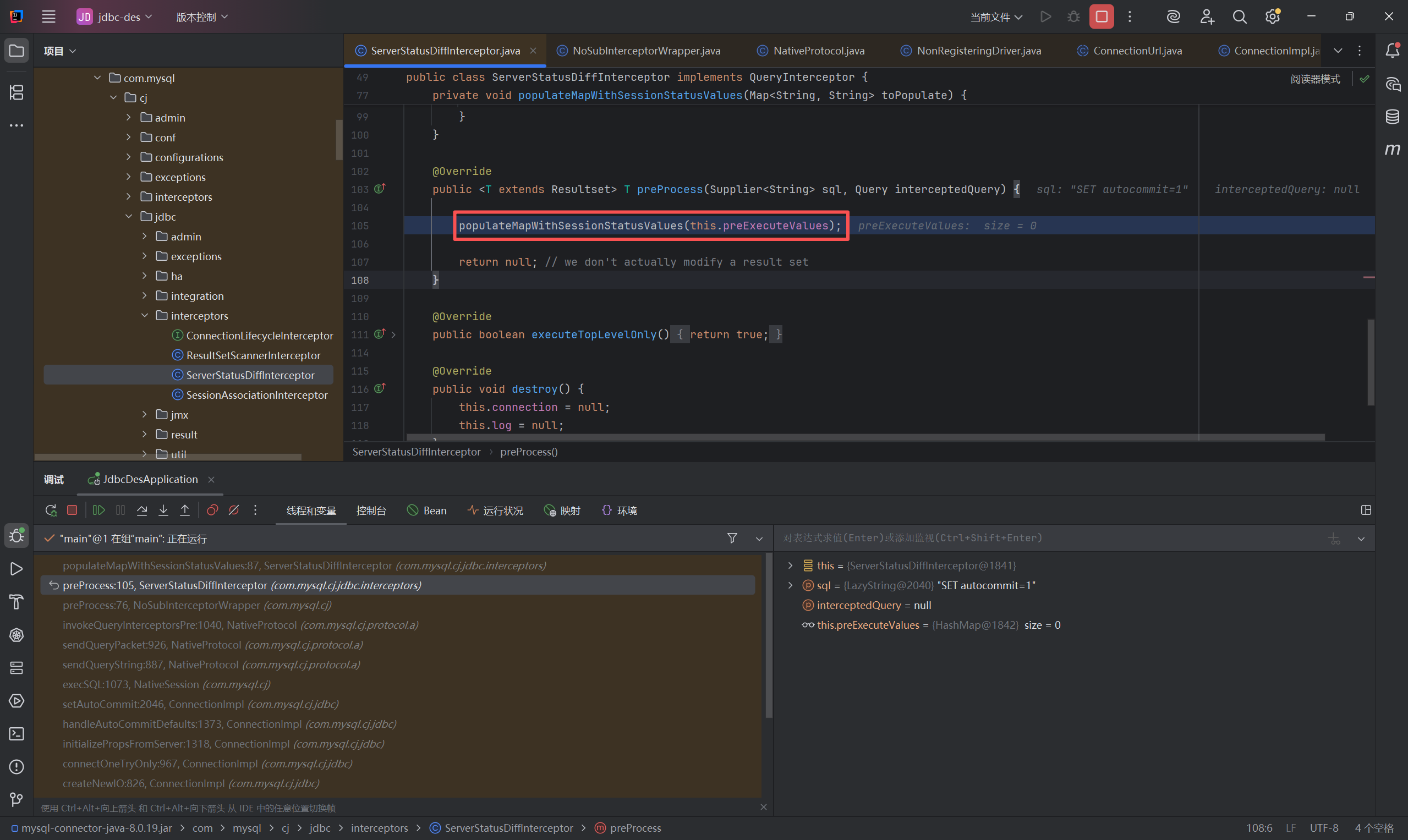The image size is (1408, 840).
Task: Stop the debug session with red square
Action: point(72,510)
